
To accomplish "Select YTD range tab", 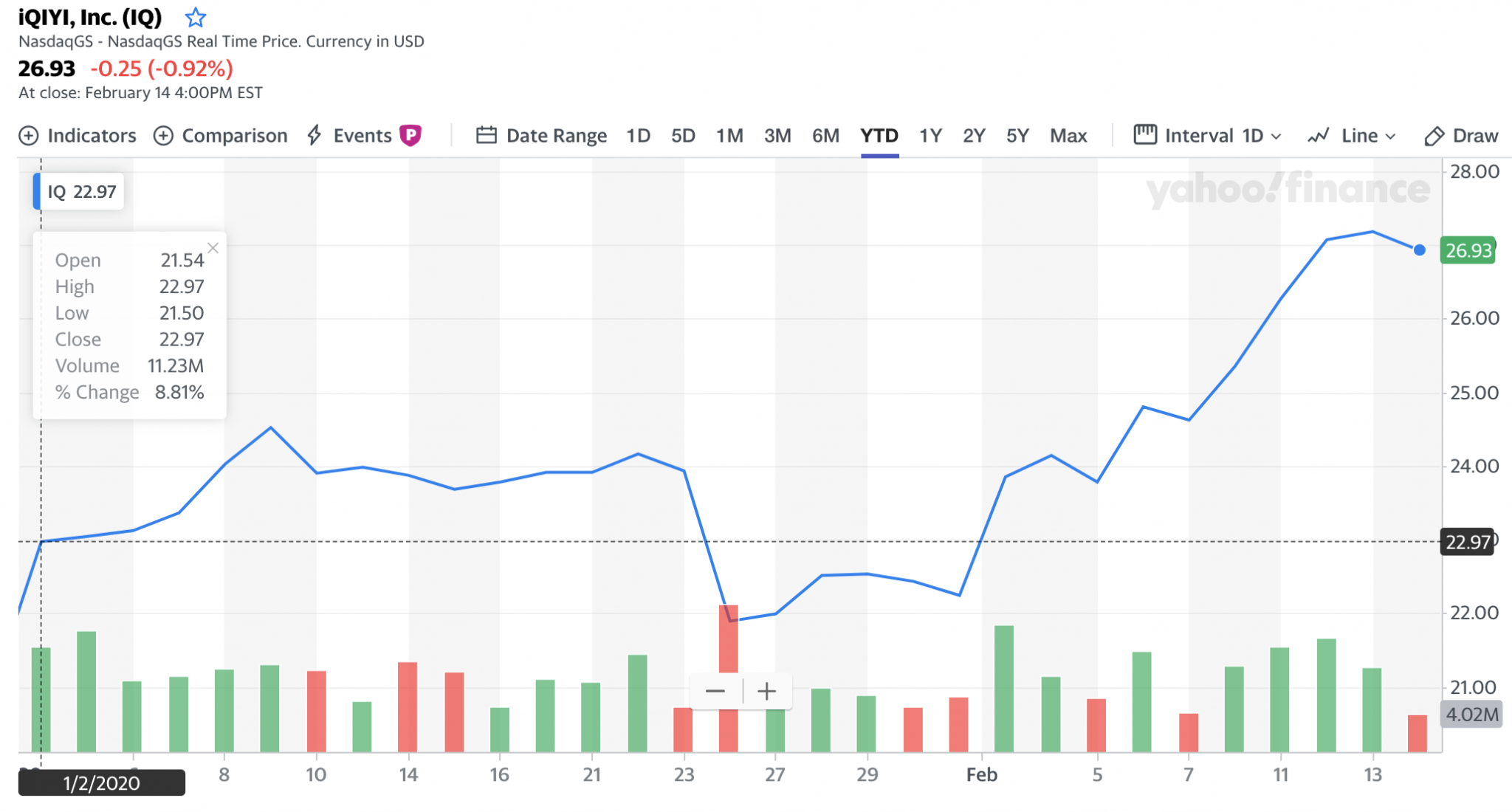I will pos(879,136).
